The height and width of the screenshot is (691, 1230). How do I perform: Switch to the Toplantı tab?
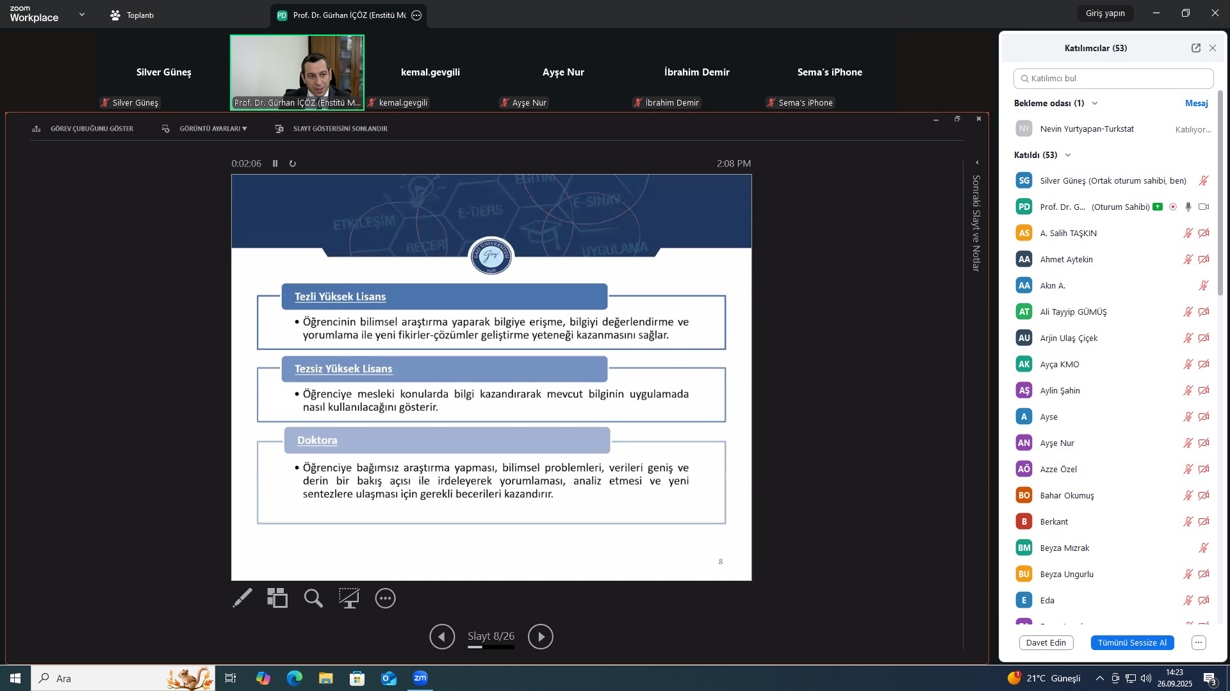point(133,15)
